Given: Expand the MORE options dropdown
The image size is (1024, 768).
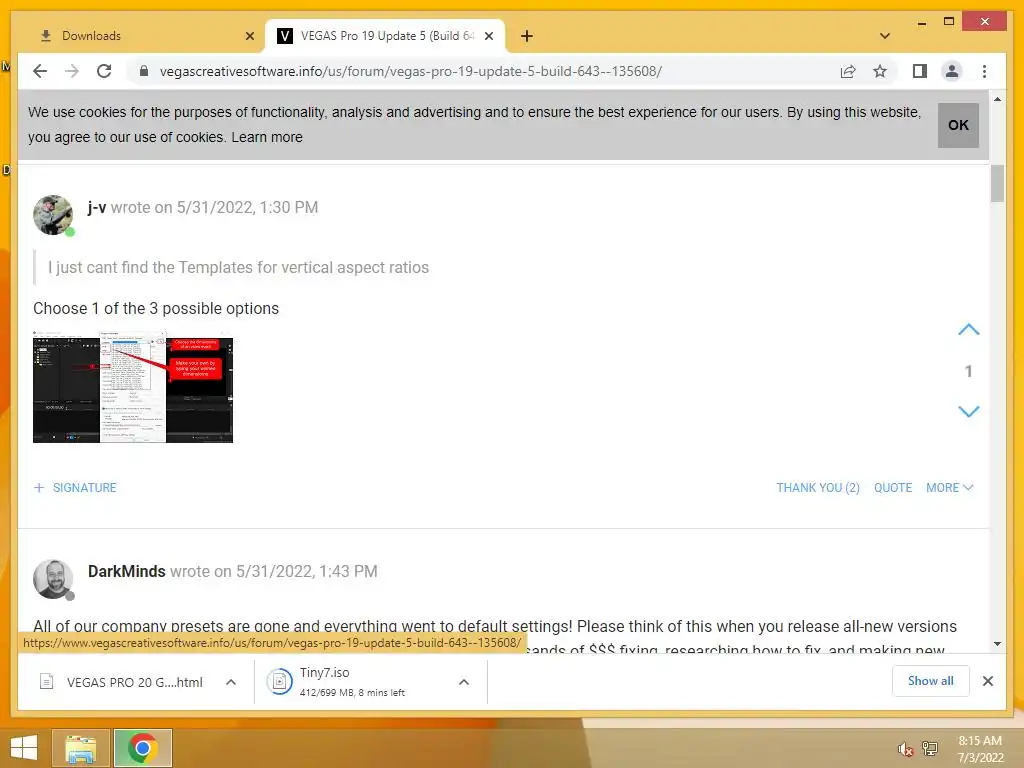Looking at the screenshot, I should click(x=950, y=488).
